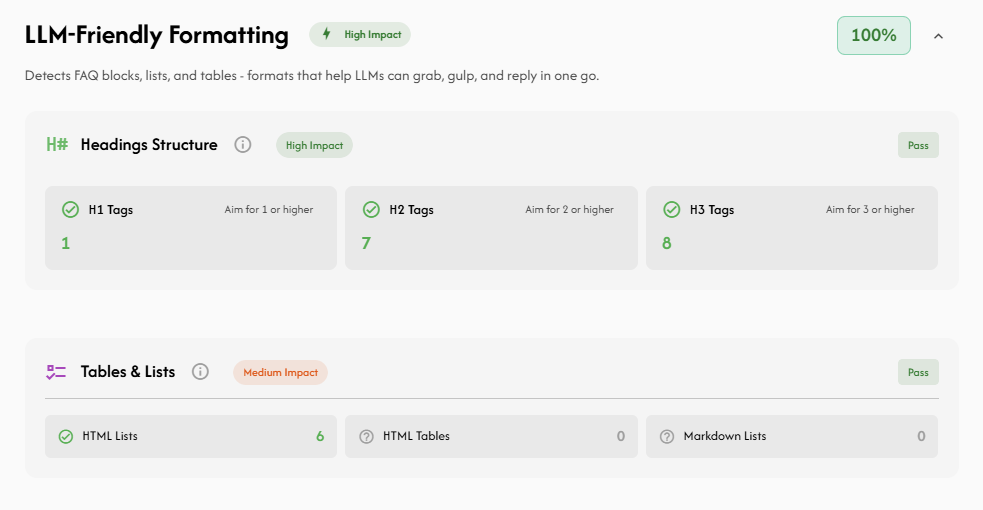The height and width of the screenshot is (510, 983).
Task: Click the Tables & Lists Pass badge
Action: point(917,372)
